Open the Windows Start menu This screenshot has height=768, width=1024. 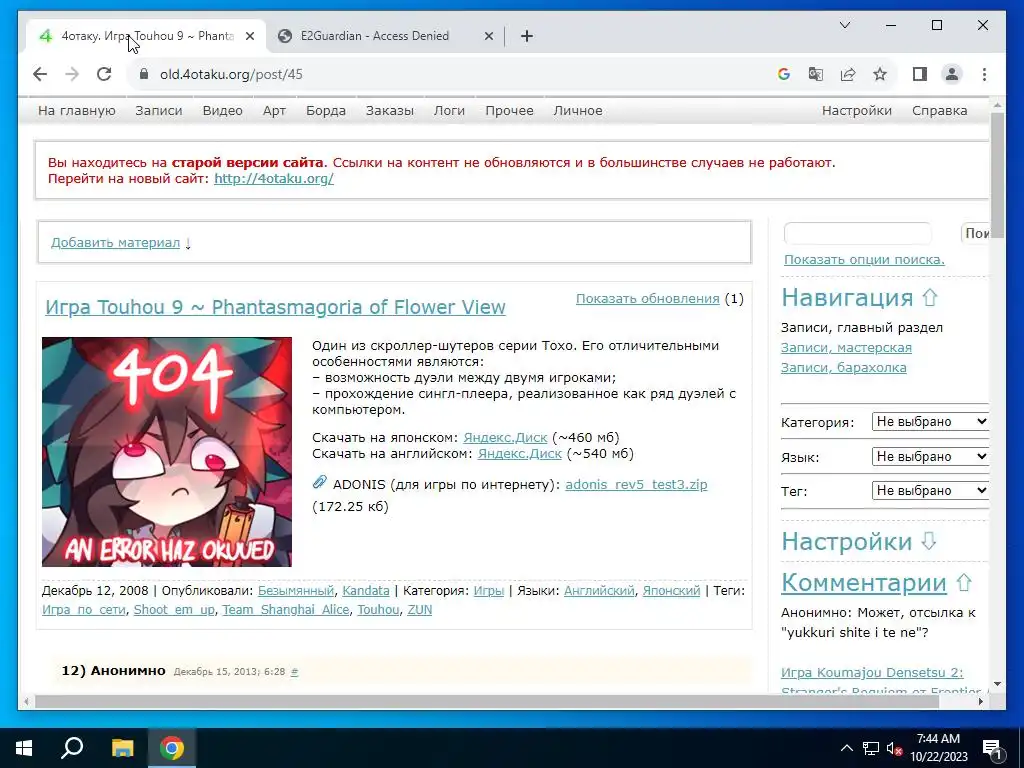click(x=24, y=748)
